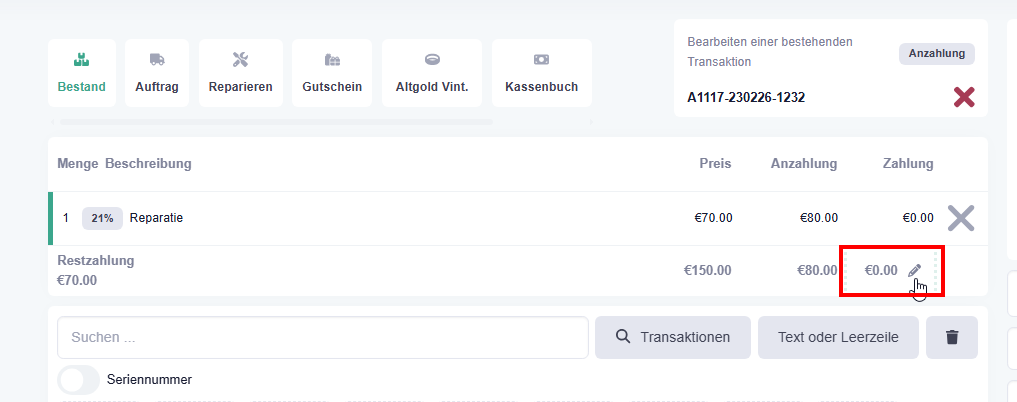Open the Bestand category tile
Image resolution: width=1017 pixels, height=402 pixels.
(82, 73)
